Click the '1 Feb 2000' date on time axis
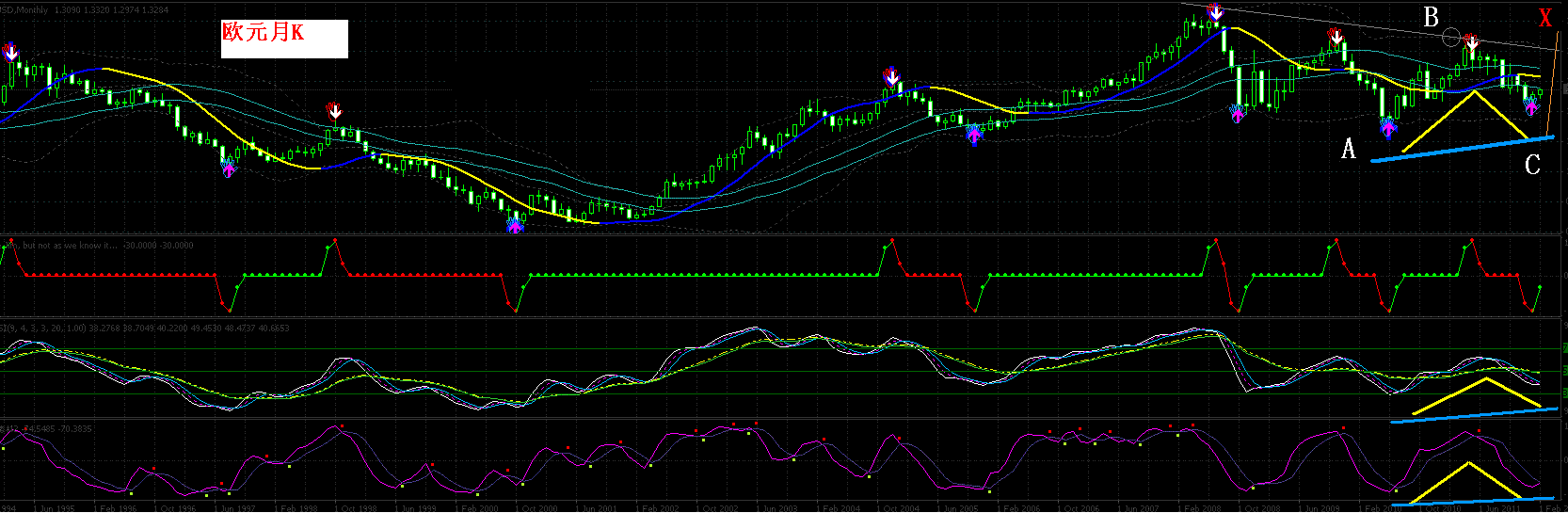This screenshot has width=1568, height=513. coord(477,508)
